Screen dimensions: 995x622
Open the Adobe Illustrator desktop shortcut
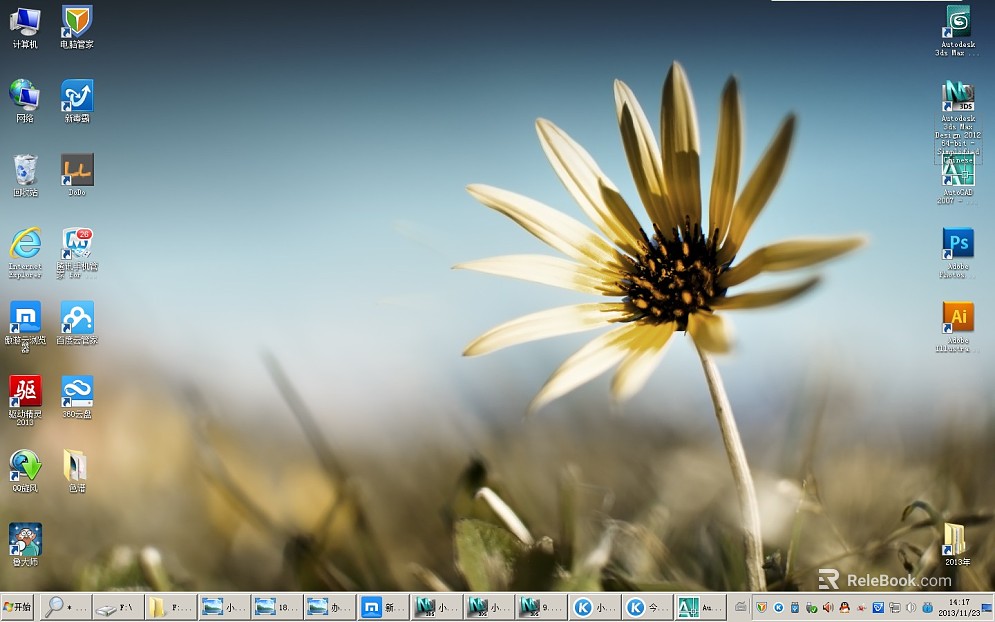click(958, 317)
